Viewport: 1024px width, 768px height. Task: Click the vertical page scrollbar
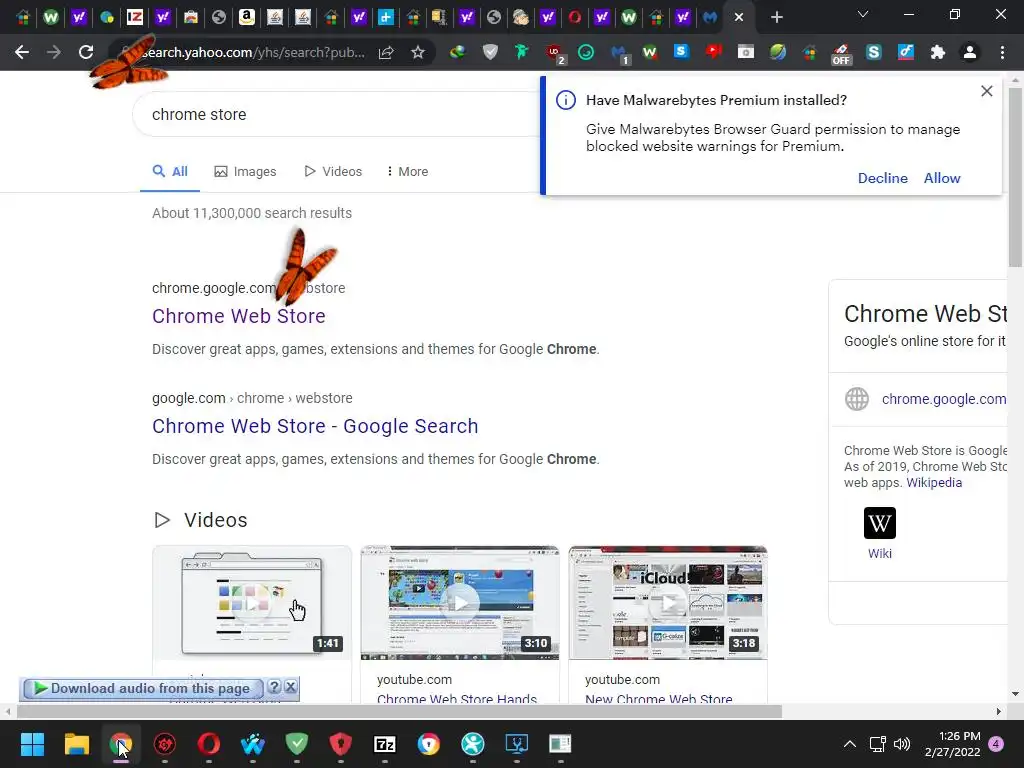(x=1015, y=177)
